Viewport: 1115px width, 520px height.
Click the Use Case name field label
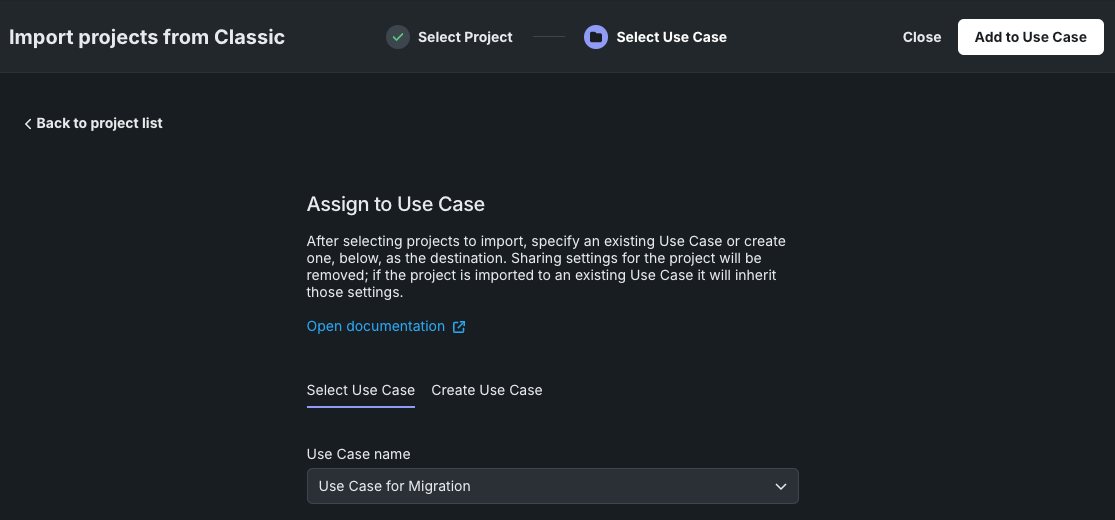[358, 454]
